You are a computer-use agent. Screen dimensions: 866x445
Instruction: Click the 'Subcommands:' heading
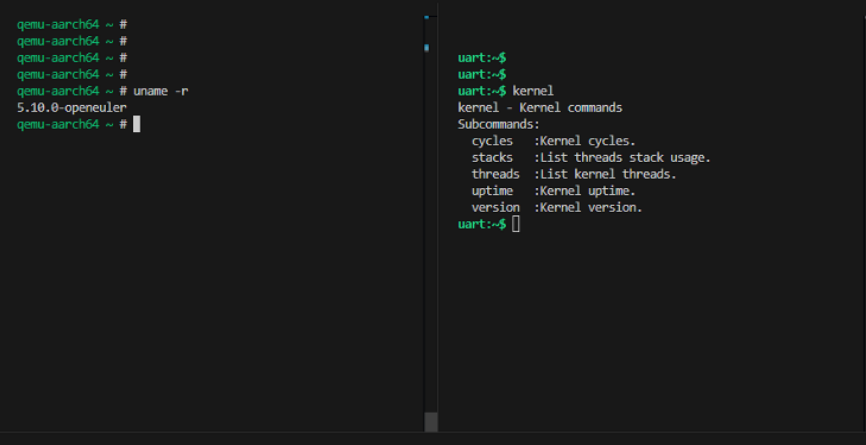pos(498,124)
